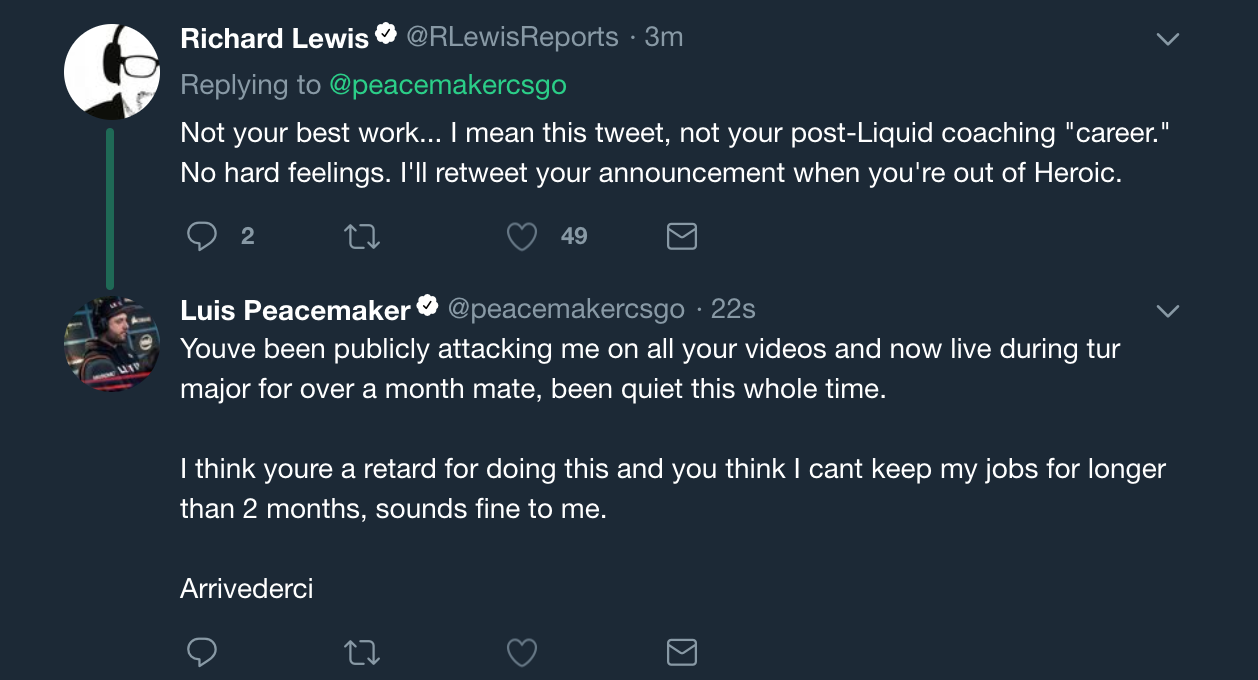Viewport: 1258px width, 680px height.
Task: Like Richard Lewis's tweet
Action: 522,236
